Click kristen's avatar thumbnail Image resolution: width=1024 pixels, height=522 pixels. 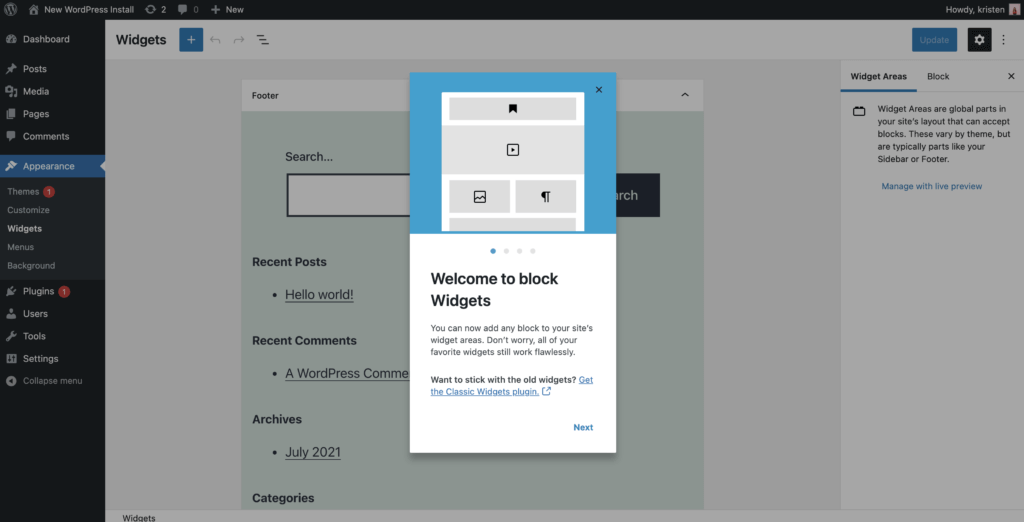(x=1014, y=10)
